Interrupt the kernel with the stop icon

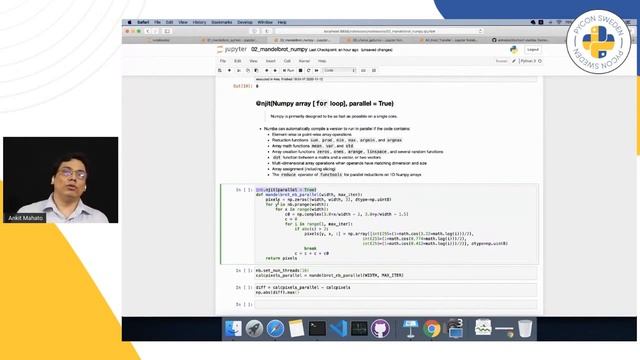300,71
